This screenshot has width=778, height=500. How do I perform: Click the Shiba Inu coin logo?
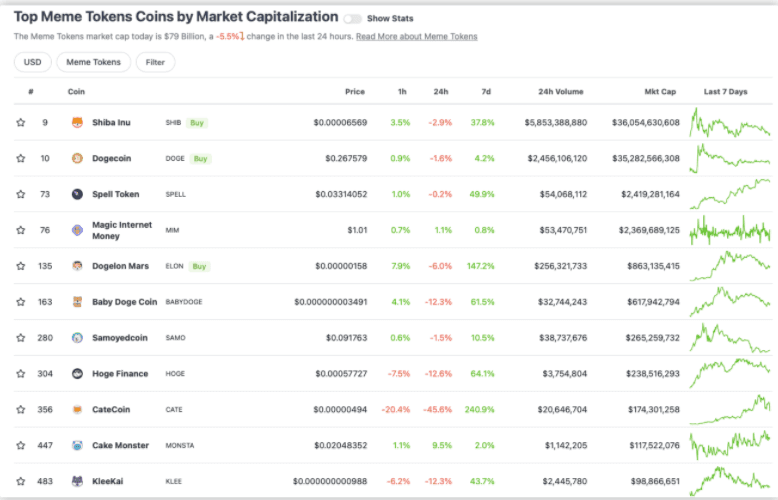click(77, 123)
